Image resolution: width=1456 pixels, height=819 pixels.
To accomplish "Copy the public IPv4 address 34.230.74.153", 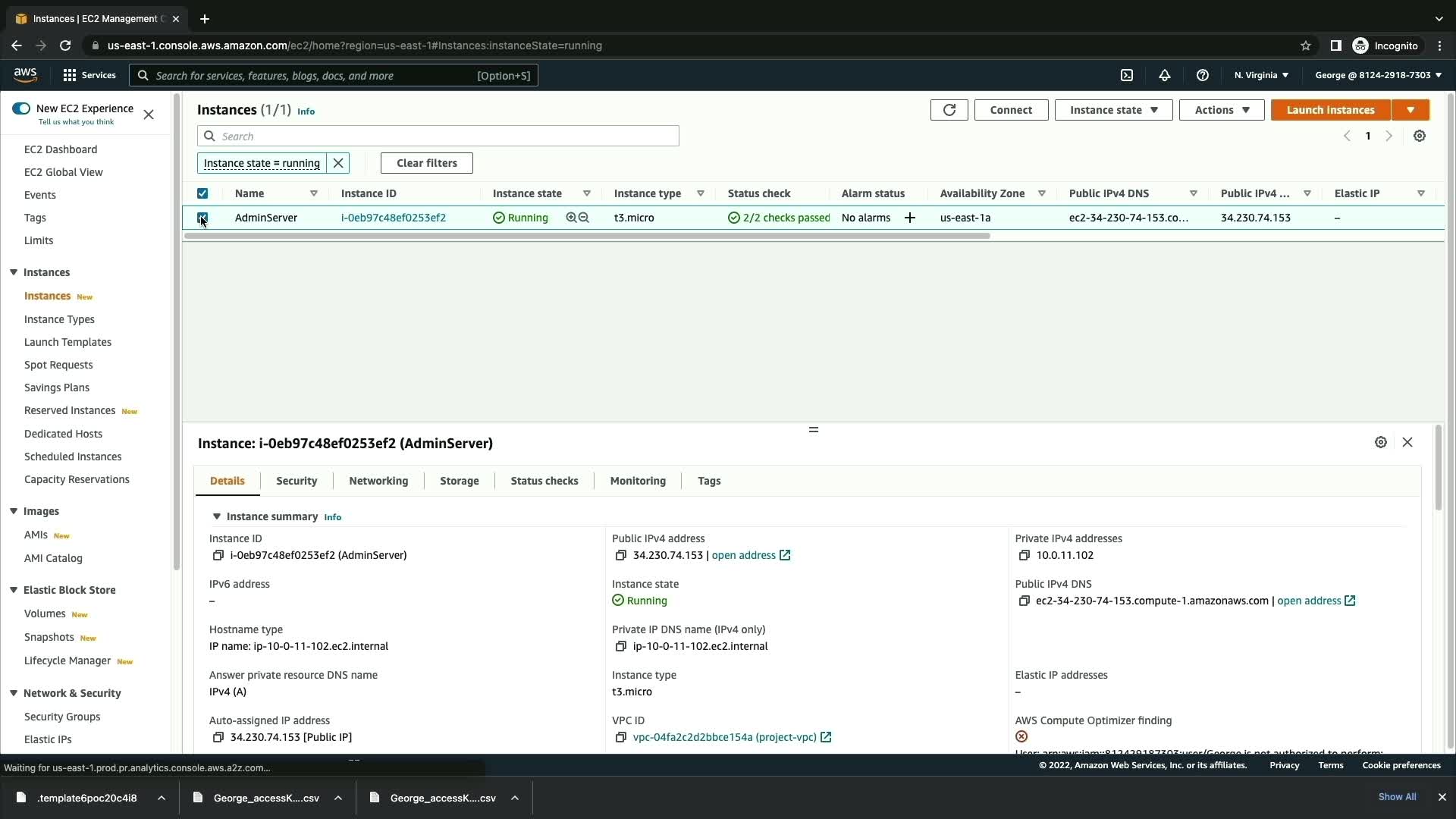I will tap(620, 555).
